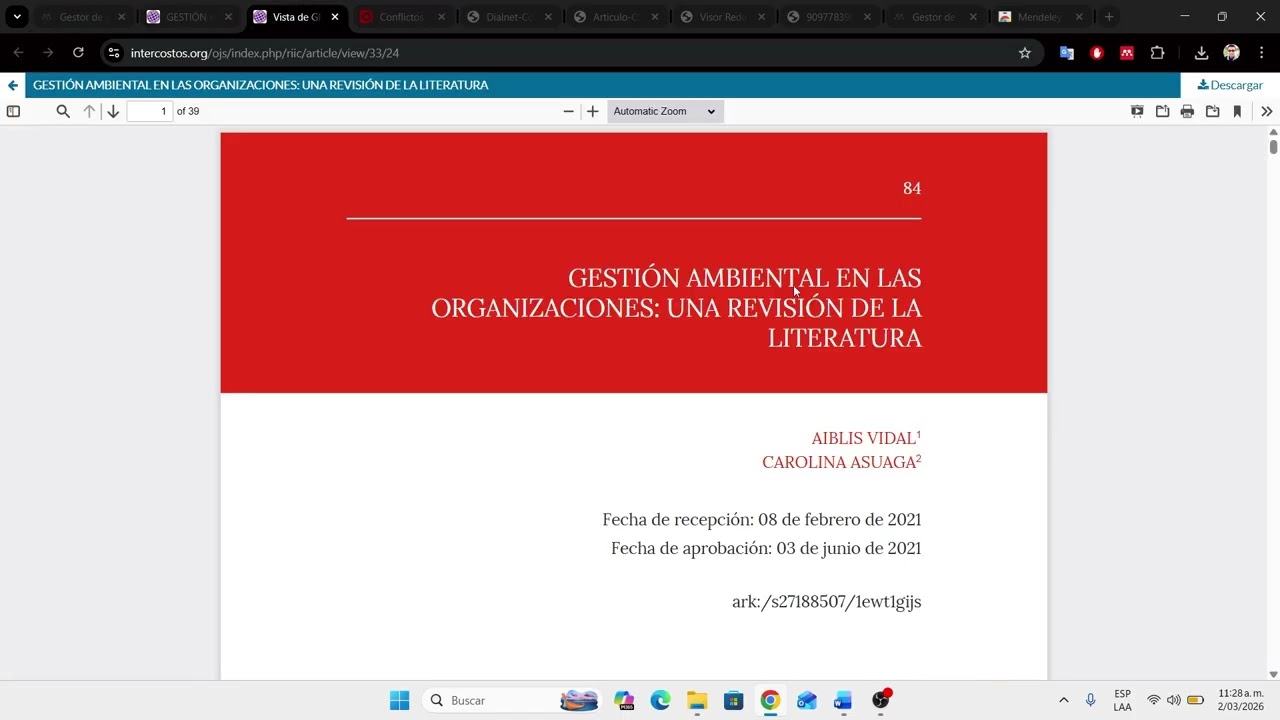
Task: Go to the next PDF page
Action: (113, 111)
